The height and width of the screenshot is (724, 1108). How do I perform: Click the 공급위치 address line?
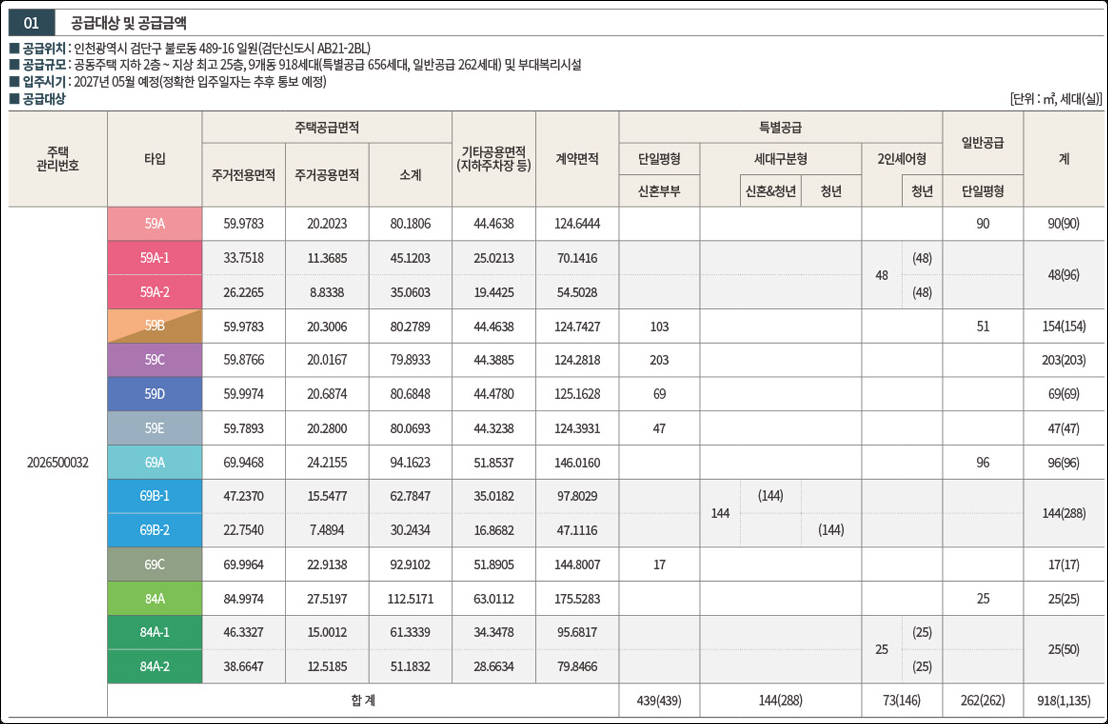pyautogui.click(x=190, y=49)
